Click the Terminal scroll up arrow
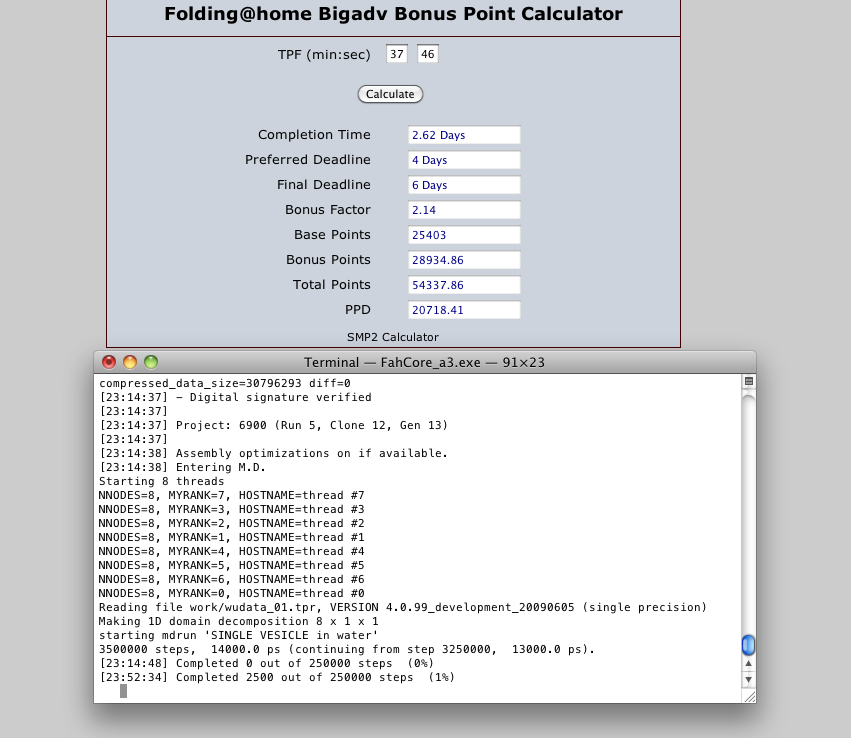Image resolution: width=851 pixels, height=738 pixels. pyautogui.click(x=748, y=663)
